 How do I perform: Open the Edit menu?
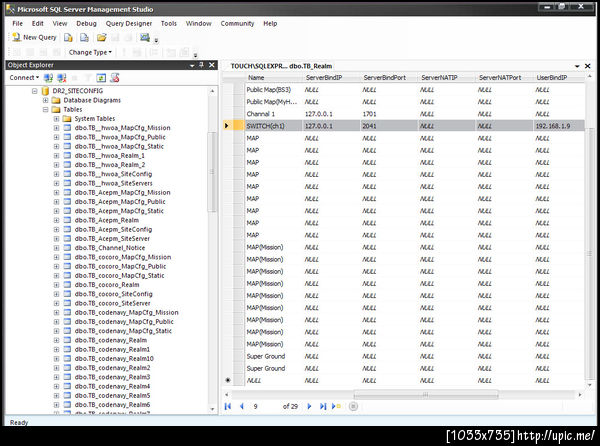click(38, 23)
